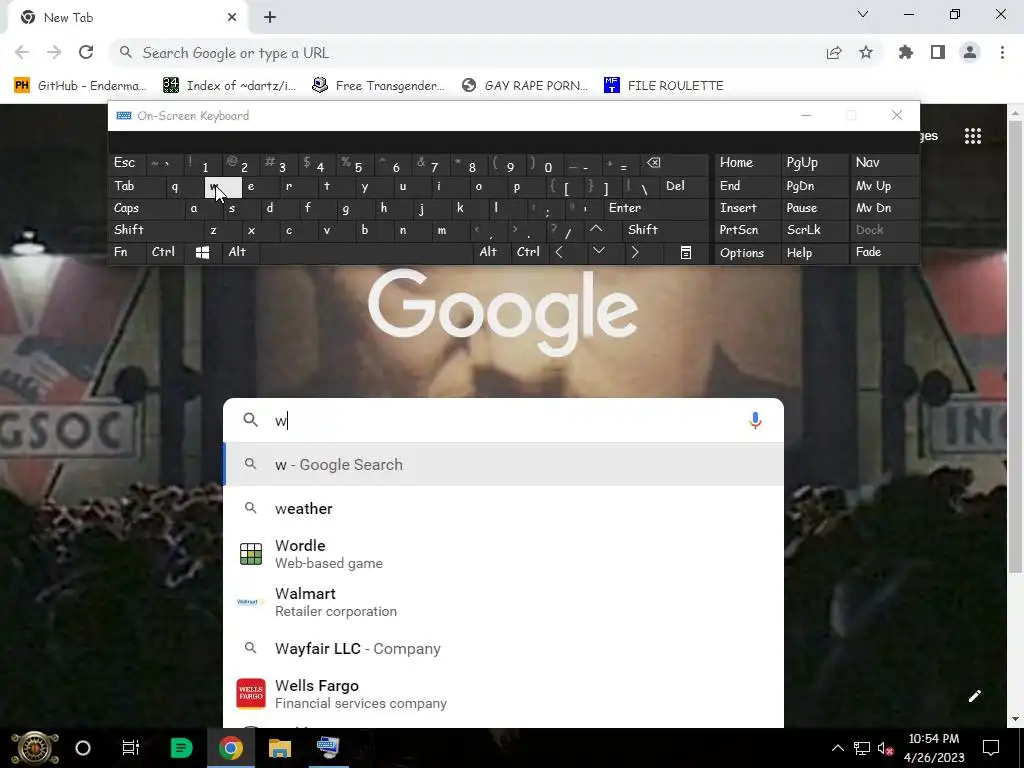Open the green chat app on the taskbar

pos(181,748)
